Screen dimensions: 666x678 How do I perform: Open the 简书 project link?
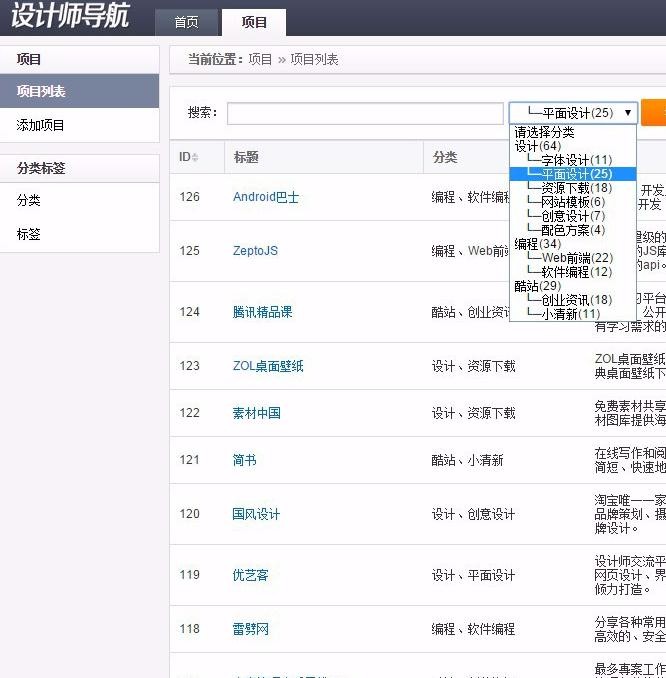click(x=244, y=460)
